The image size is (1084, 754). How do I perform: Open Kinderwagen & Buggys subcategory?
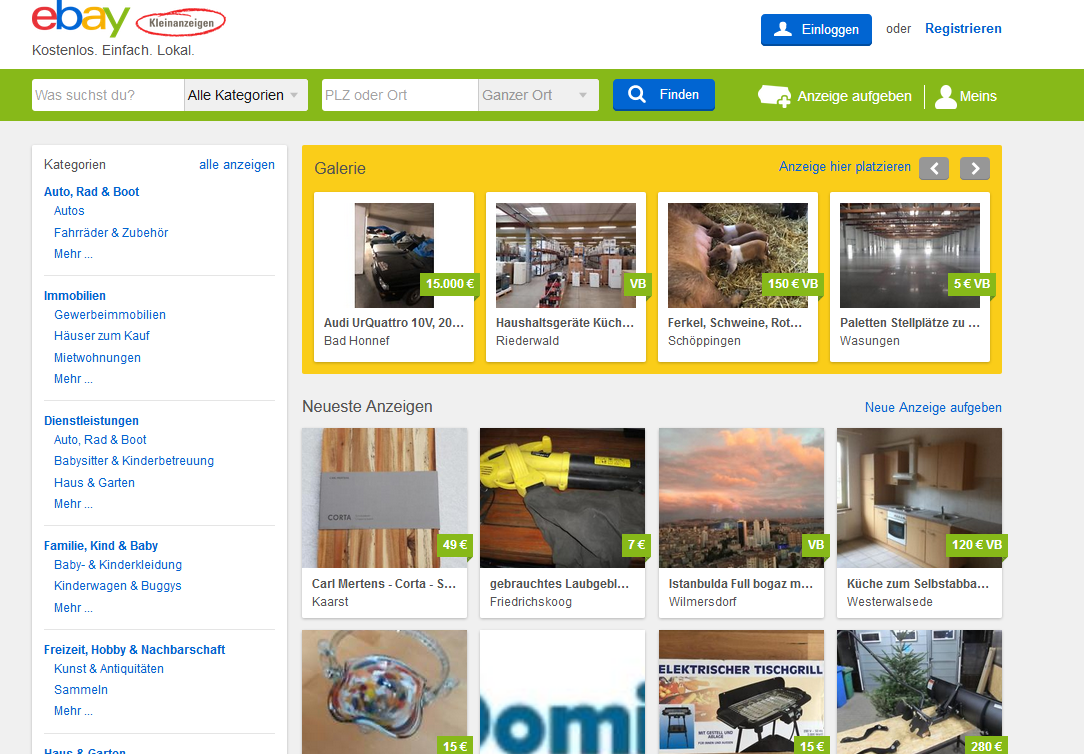(118, 586)
